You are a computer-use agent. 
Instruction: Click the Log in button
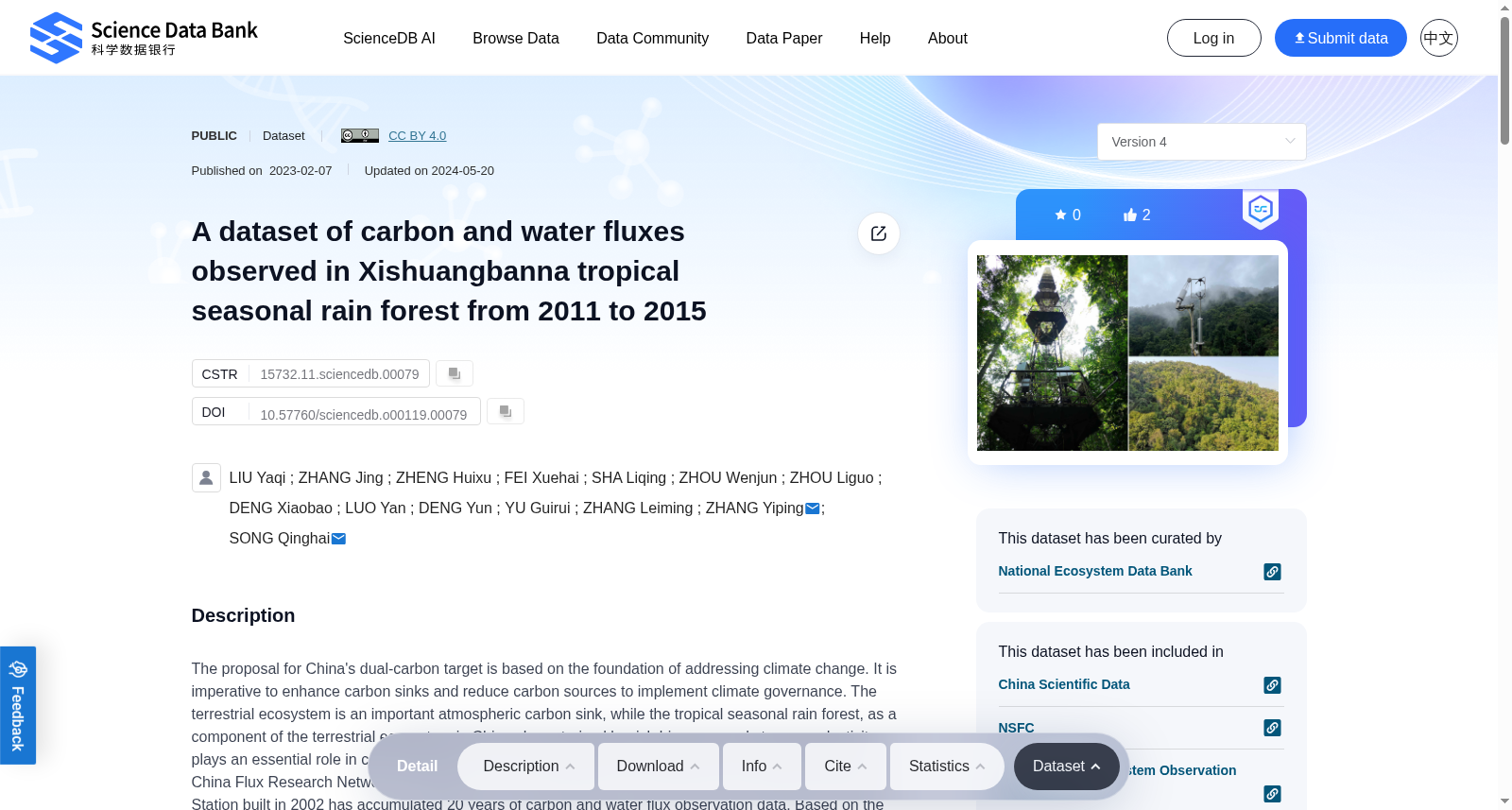click(1213, 38)
